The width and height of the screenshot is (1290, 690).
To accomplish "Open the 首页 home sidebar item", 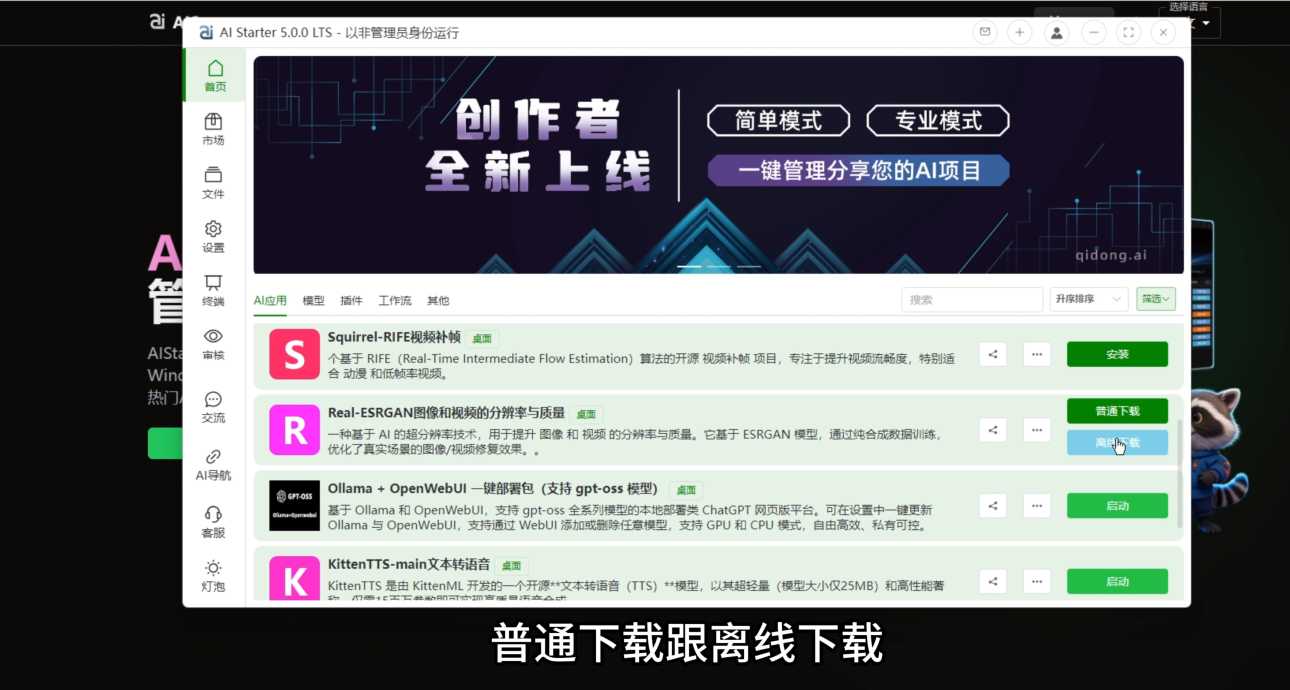I will (x=215, y=75).
